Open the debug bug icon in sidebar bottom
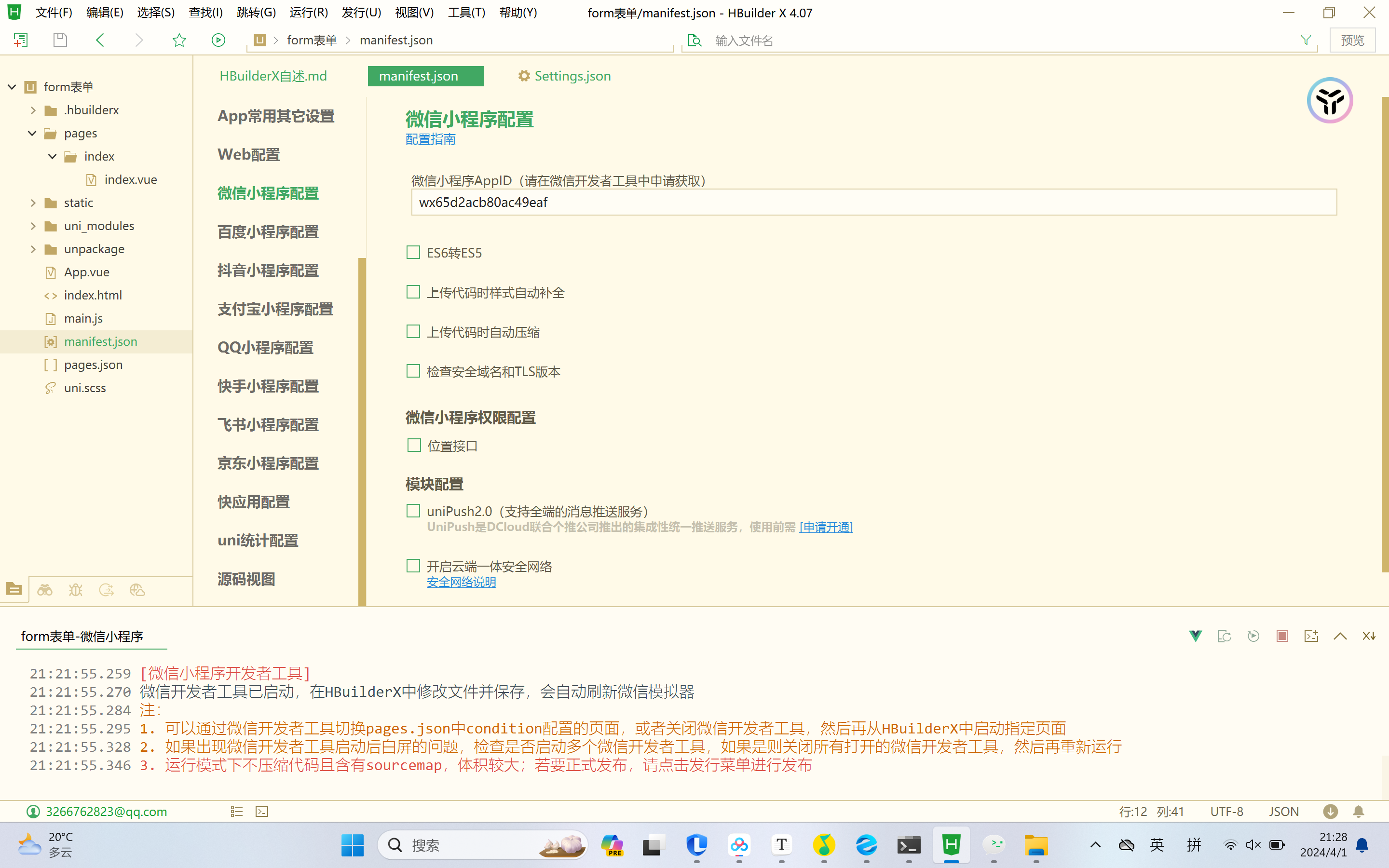The image size is (1389, 868). 76,590
